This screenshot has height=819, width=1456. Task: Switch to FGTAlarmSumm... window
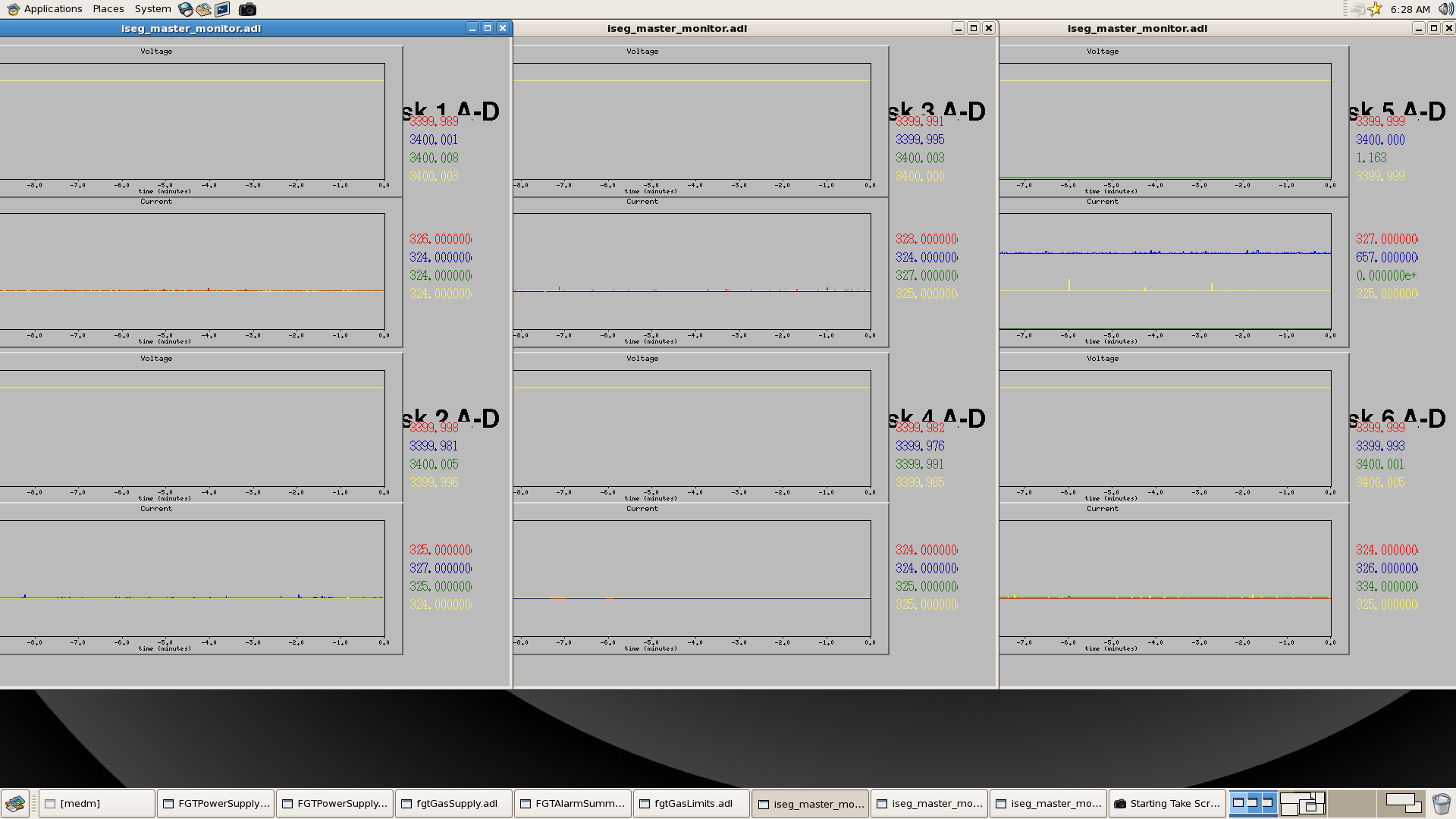point(573,803)
